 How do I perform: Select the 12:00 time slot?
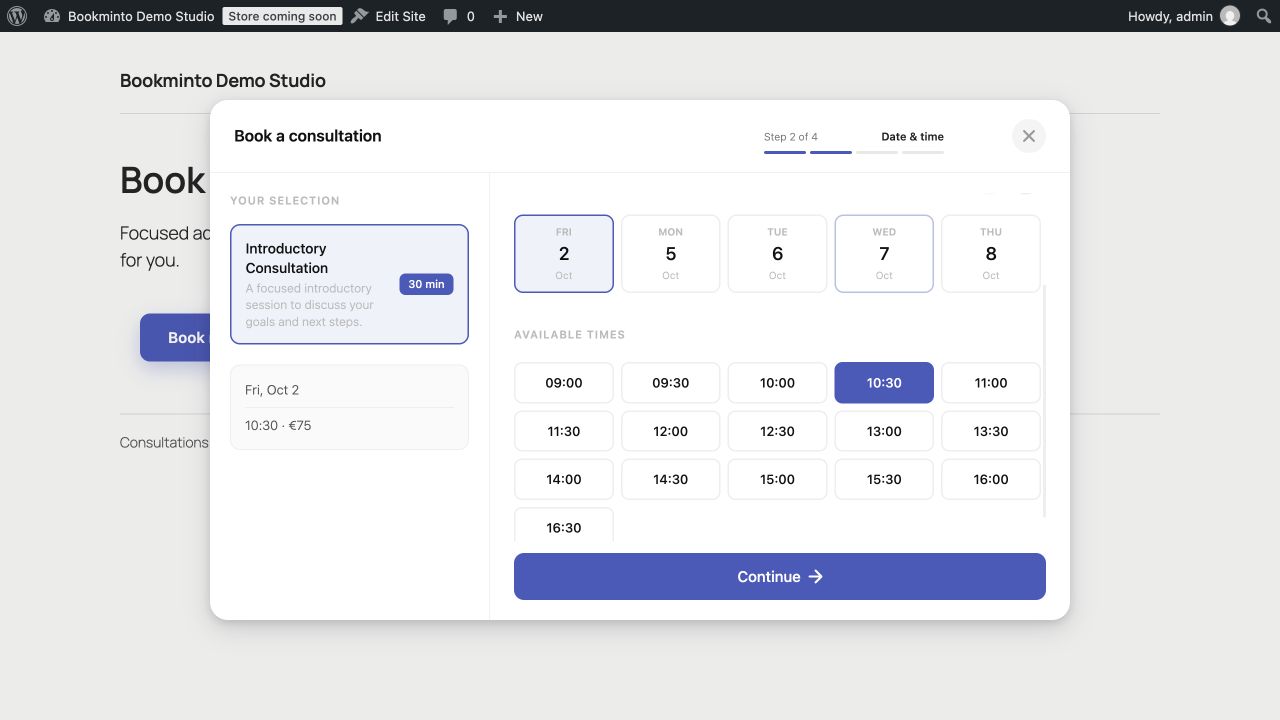(x=671, y=431)
